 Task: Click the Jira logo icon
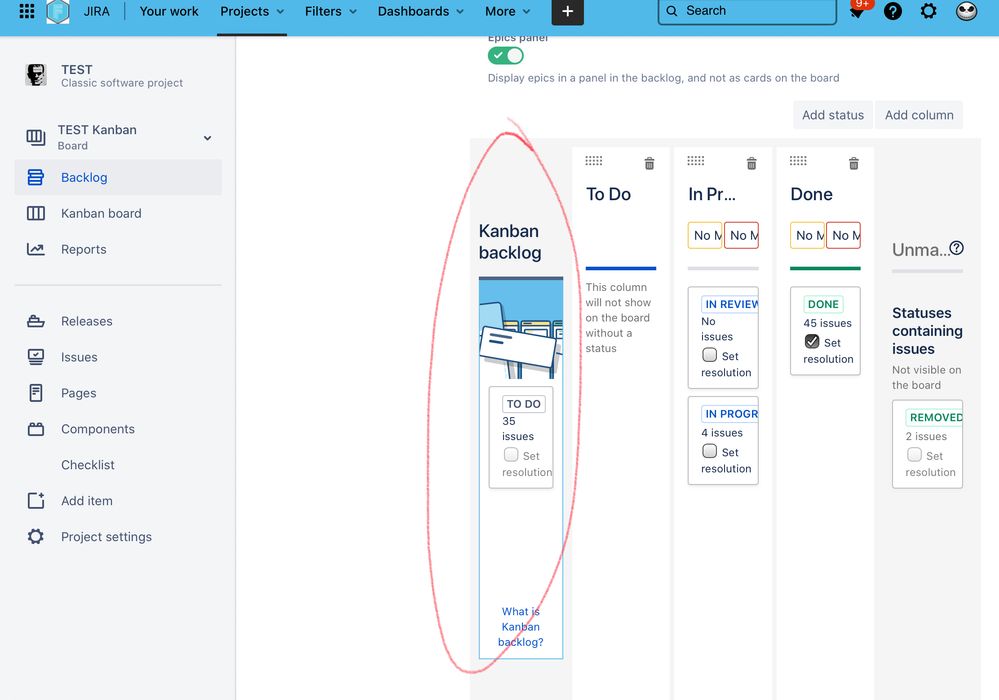pyautogui.click(x=57, y=11)
